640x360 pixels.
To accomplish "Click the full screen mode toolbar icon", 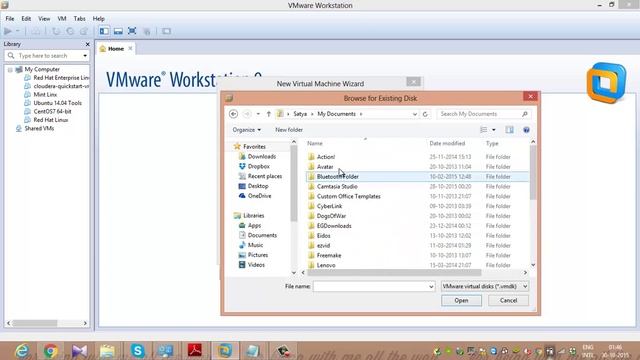I will pos(132,31).
